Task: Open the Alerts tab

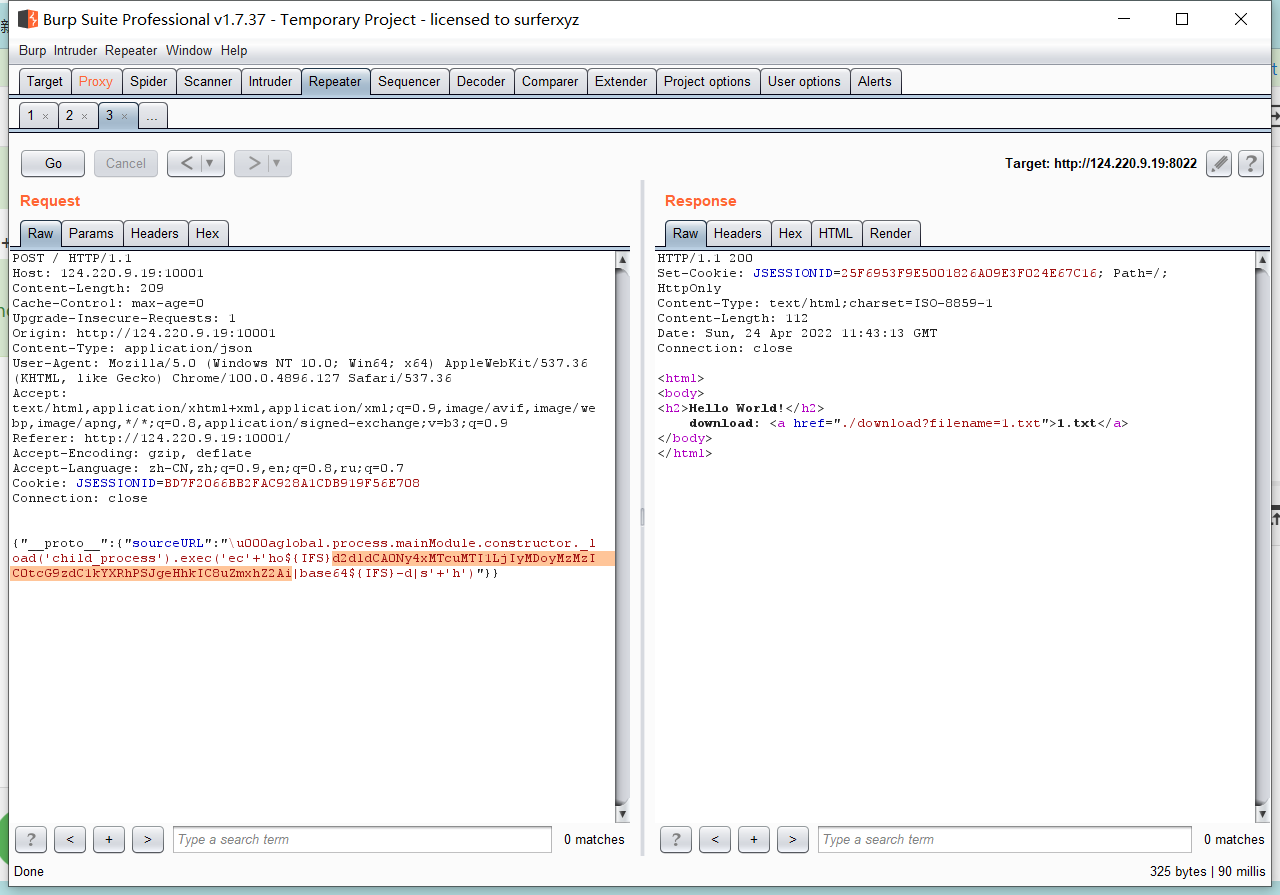Action: (x=875, y=81)
